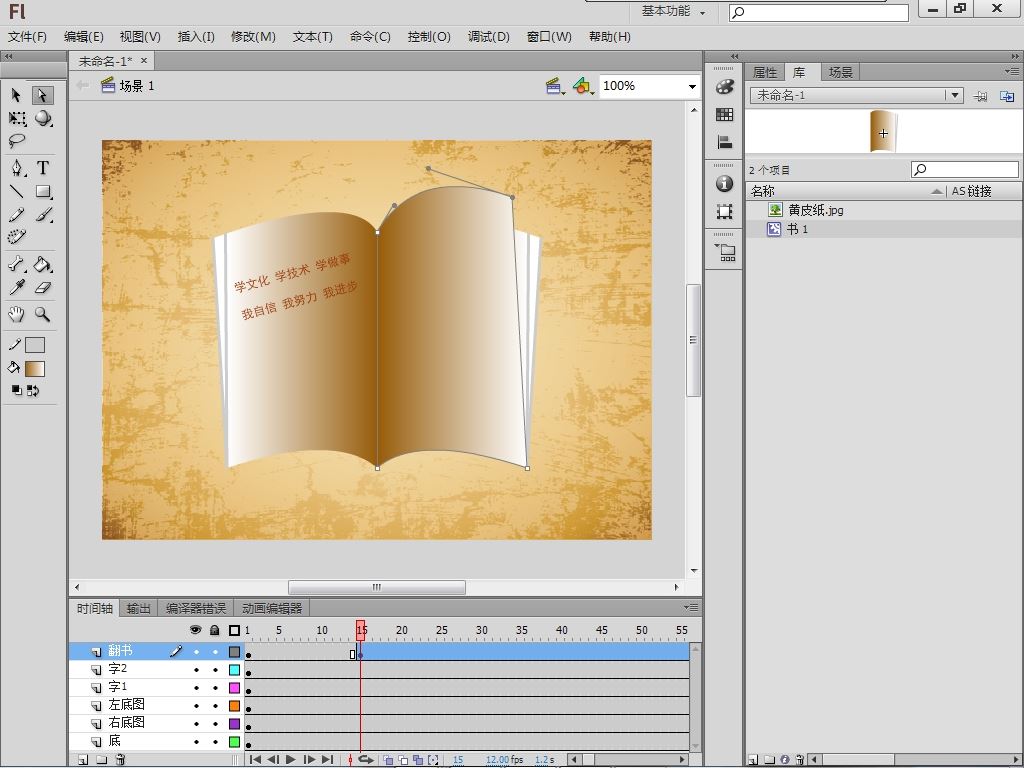Select the Subselection tool

42,95
